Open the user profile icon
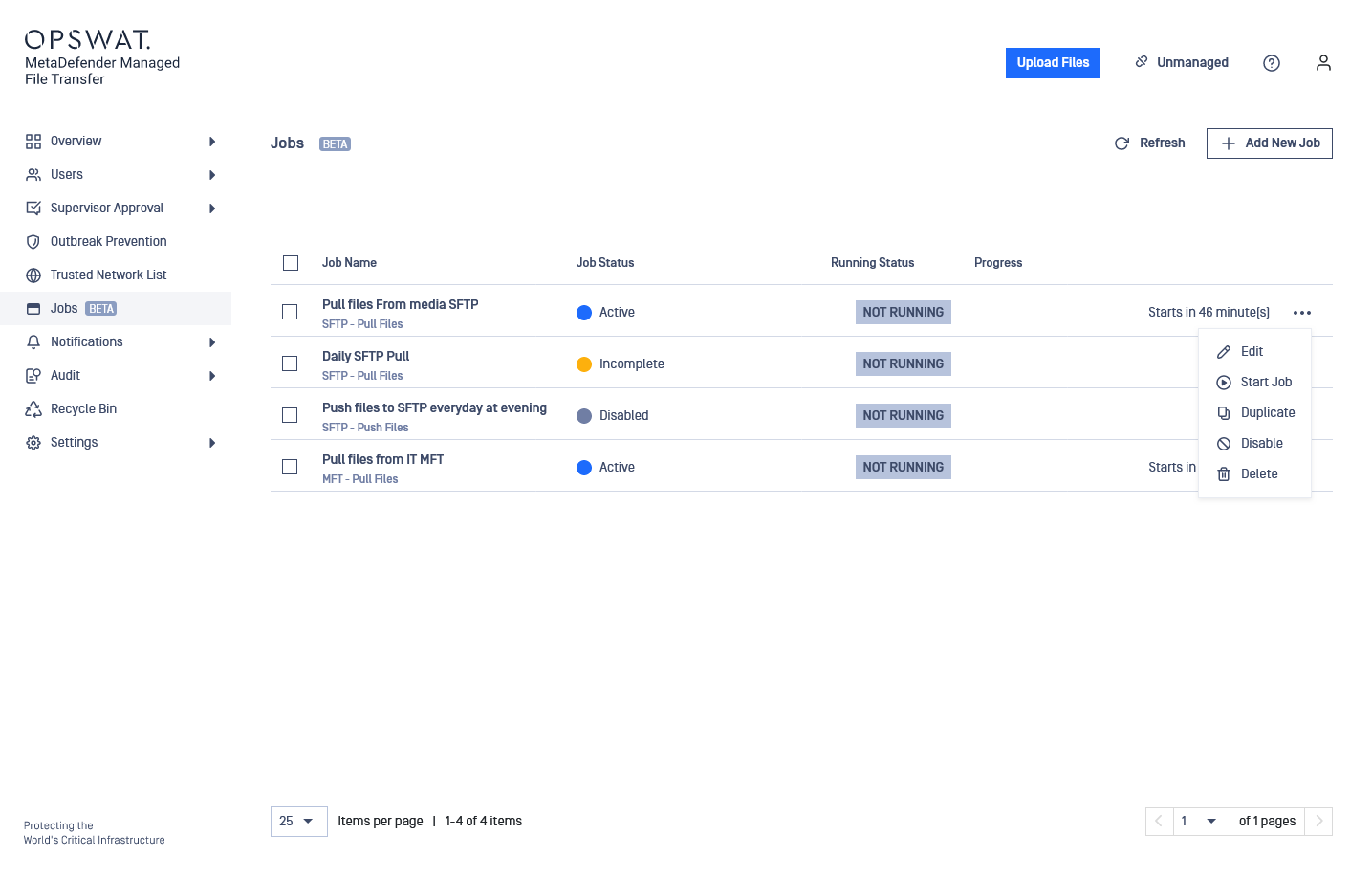The image size is (1372, 879). [1323, 63]
